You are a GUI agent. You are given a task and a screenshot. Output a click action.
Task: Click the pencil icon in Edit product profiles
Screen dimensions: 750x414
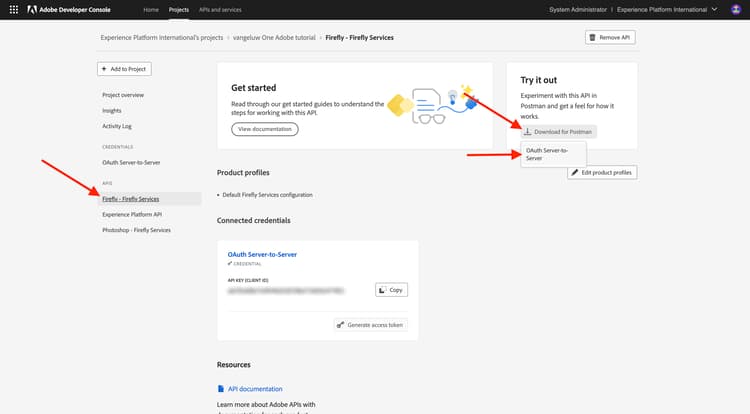[x=574, y=173]
